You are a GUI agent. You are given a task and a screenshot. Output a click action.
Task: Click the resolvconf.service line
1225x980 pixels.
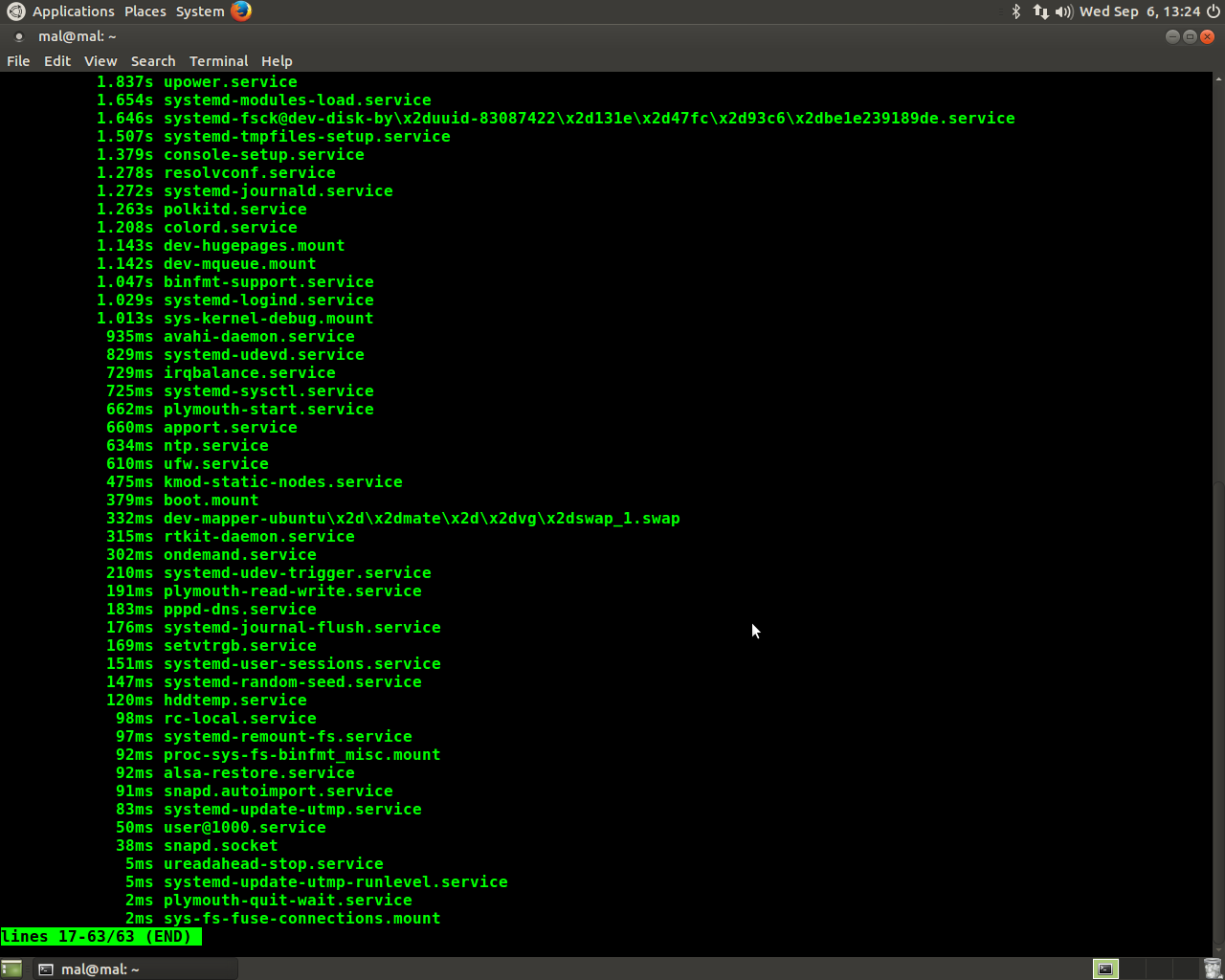pos(215,173)
